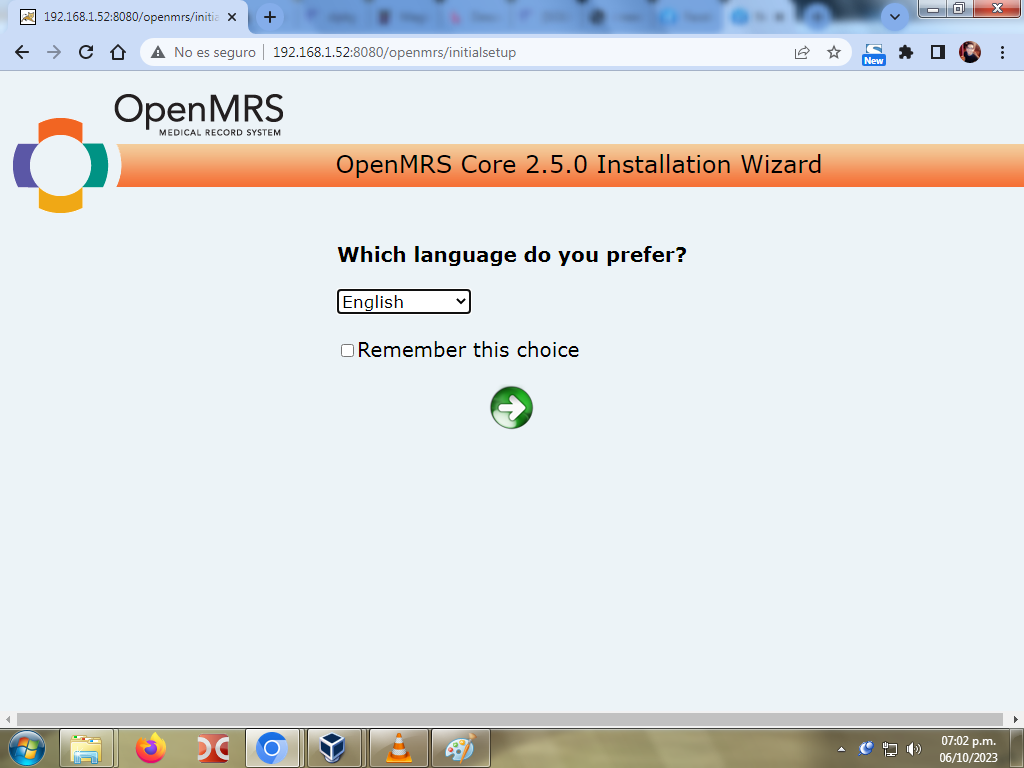Open the Windows Start menu
The height and width of the screenshot is (768, 1024).
(27, 748)
